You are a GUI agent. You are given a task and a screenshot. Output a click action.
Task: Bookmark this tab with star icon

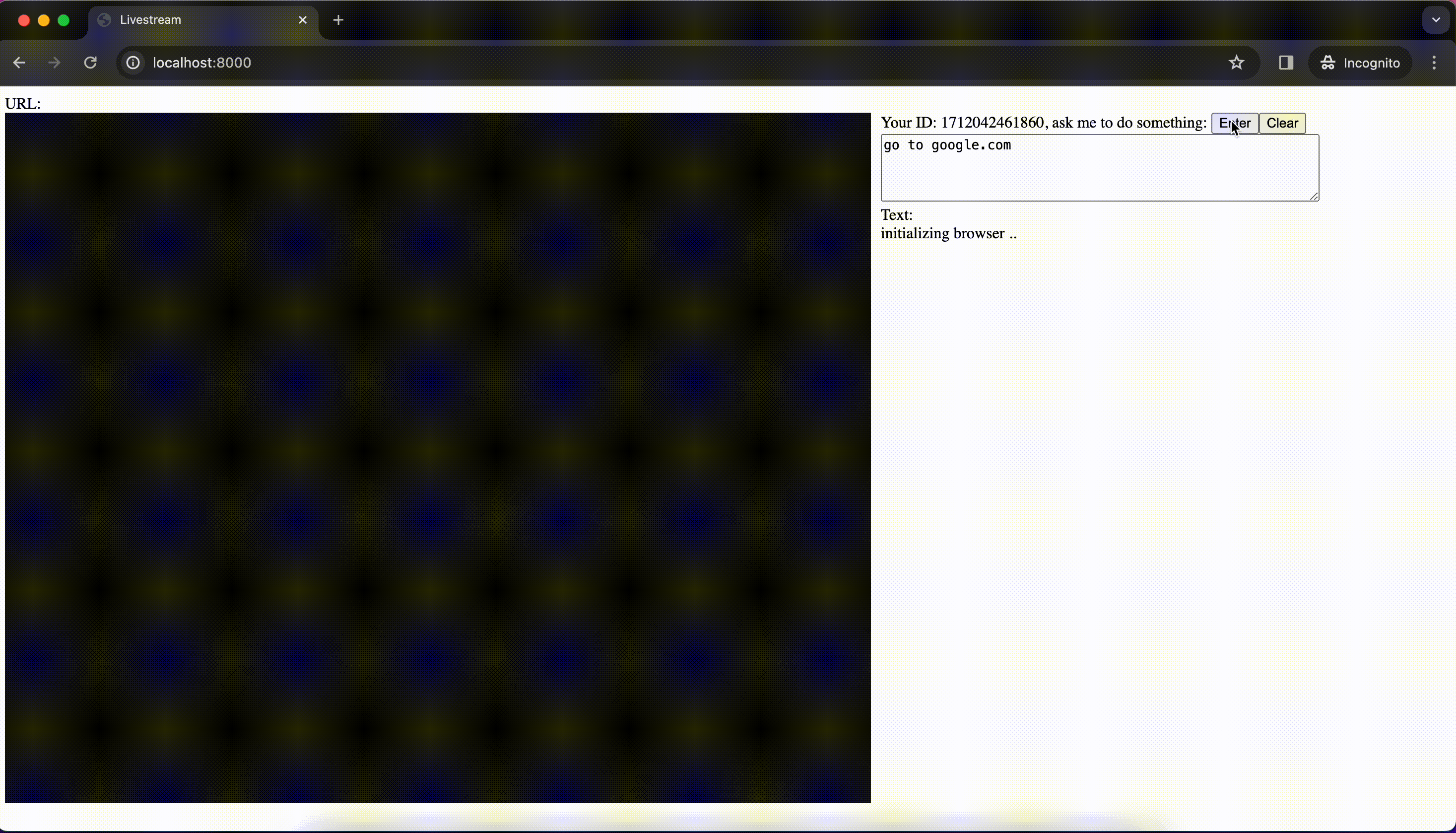click(x=1236, y=63)
